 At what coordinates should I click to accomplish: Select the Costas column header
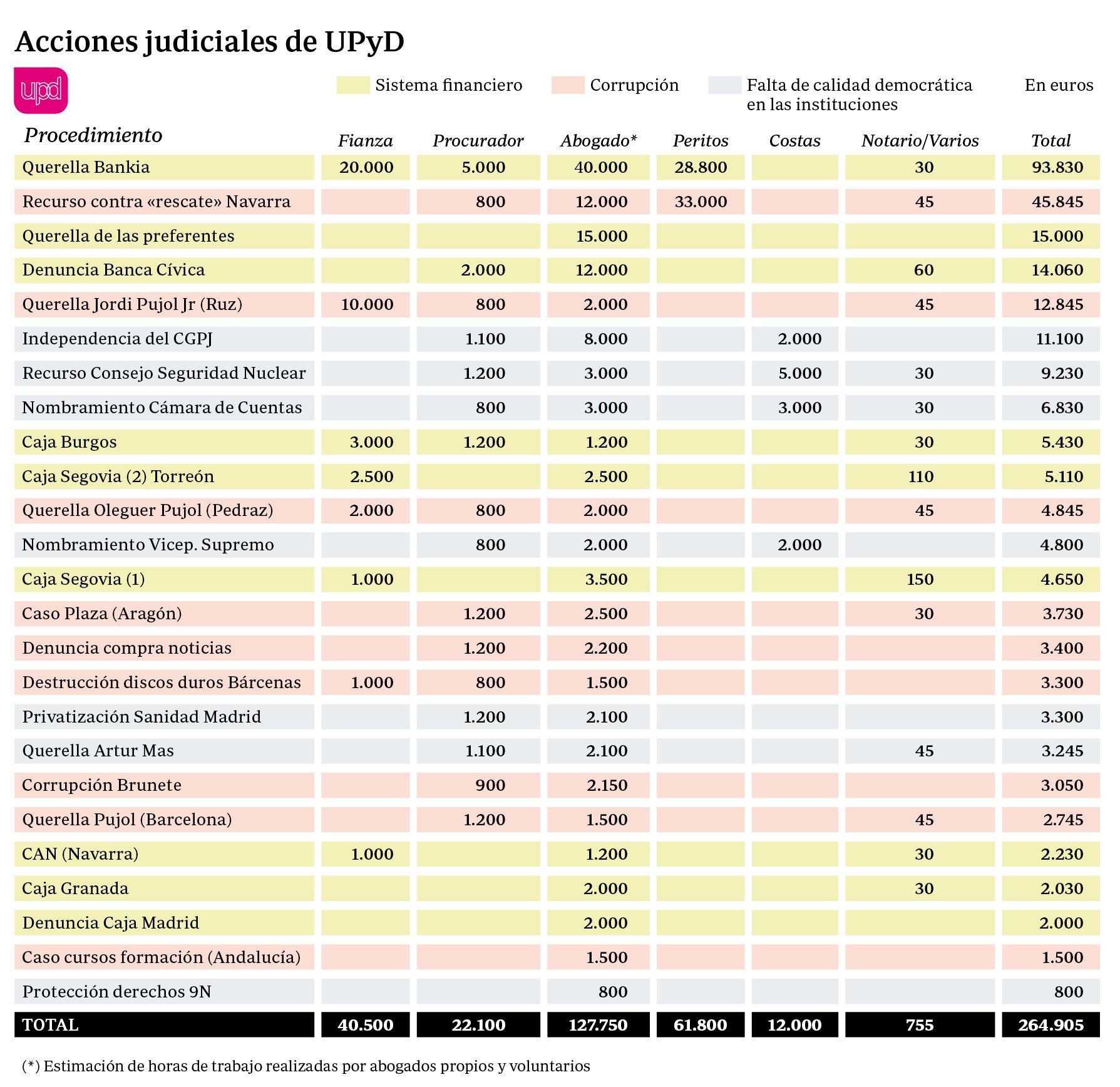[794, 141]
